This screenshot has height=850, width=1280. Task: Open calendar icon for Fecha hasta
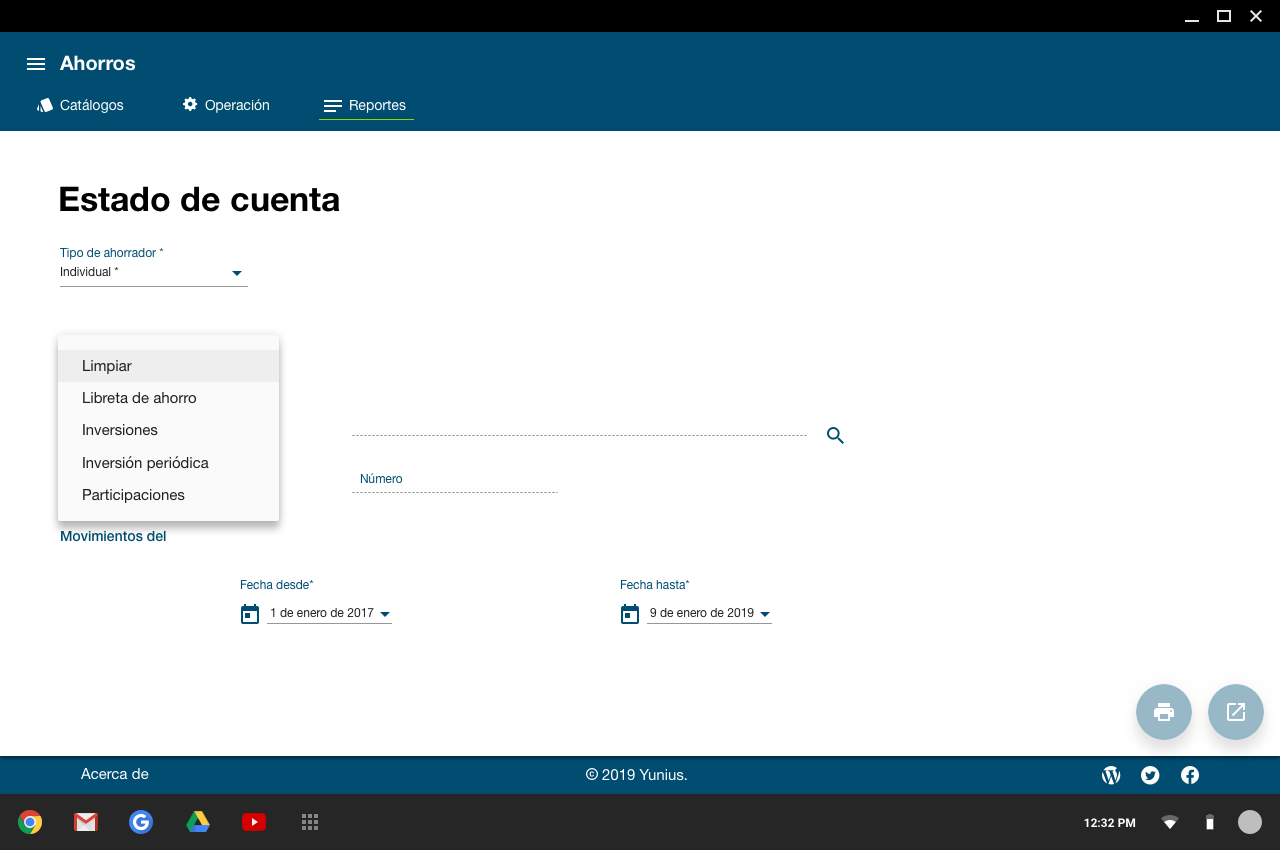(x=630, y=614)
